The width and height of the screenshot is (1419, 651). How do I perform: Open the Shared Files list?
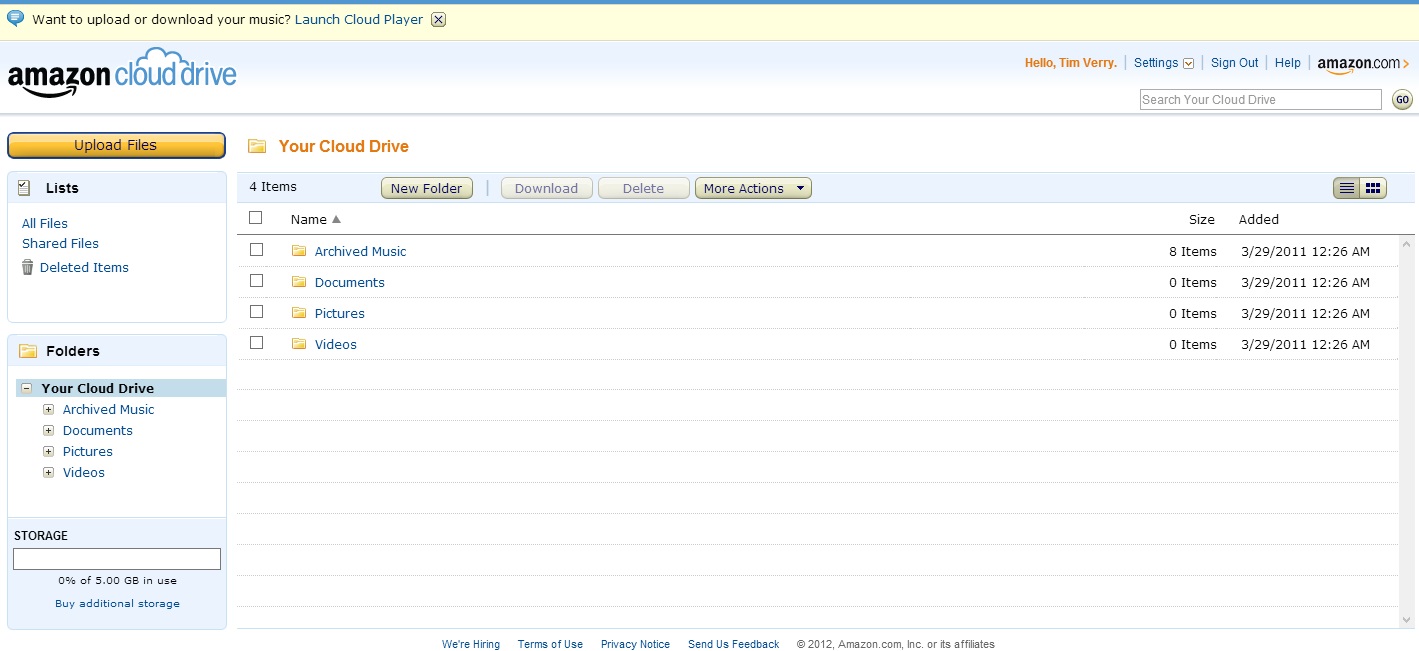pos(60,243)
